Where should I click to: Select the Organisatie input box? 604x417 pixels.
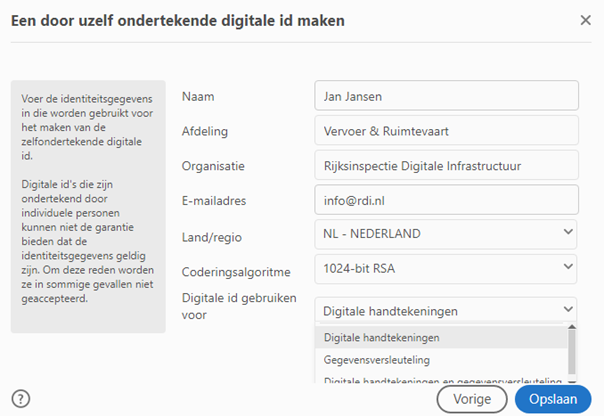point(446,165)
